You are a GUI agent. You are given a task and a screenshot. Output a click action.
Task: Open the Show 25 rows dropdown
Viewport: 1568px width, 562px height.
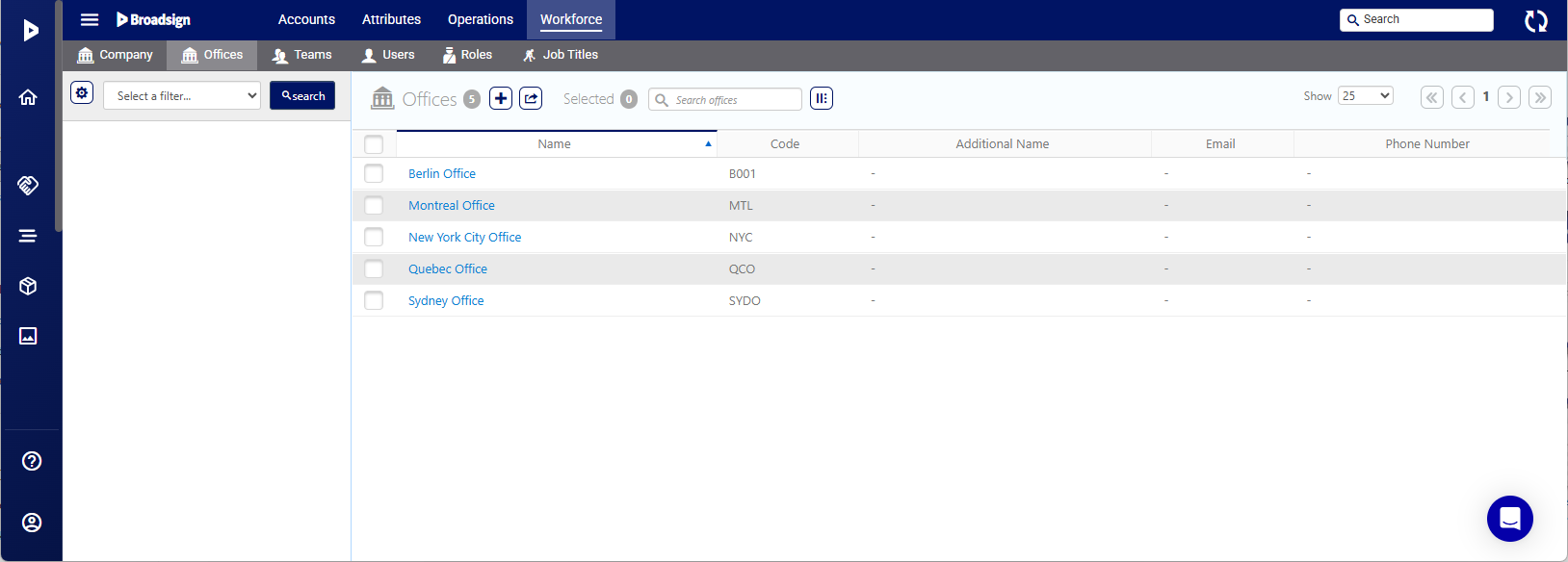[x=1365, y=95]
